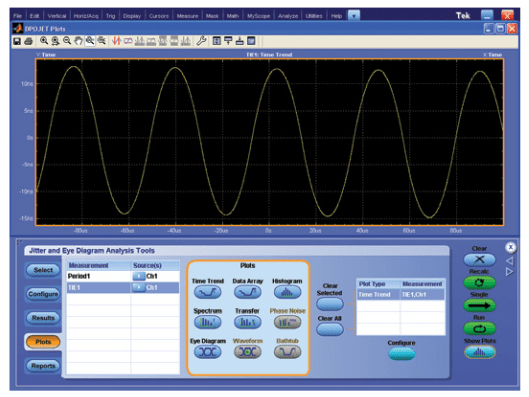The image size is (529, 397).
Task: Click the Plot Type column header
Action: point(378,284)
